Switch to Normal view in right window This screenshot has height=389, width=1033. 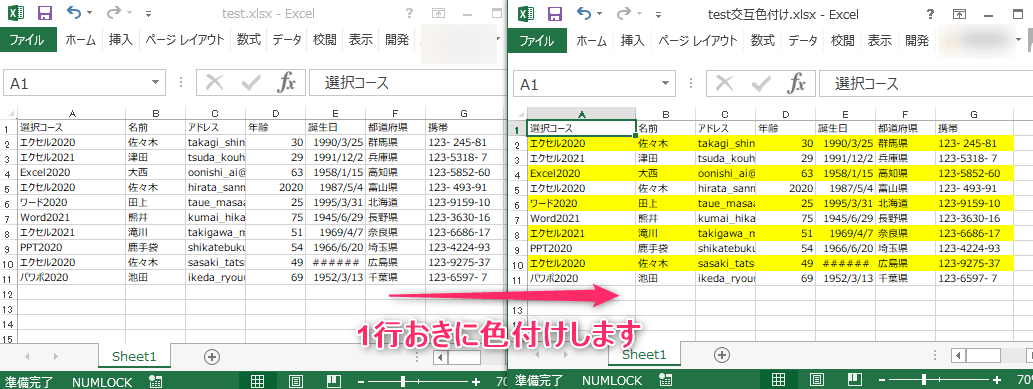coord(779,380)
